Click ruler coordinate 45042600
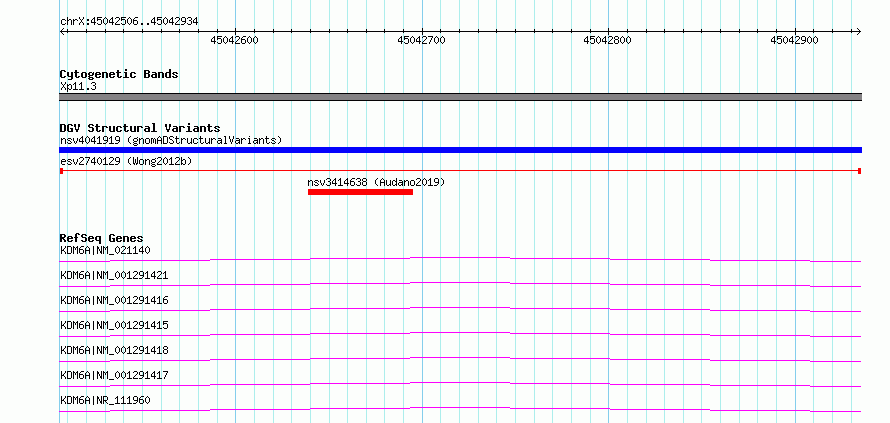Viewport: 890px width, 423px height. [234, 40]
